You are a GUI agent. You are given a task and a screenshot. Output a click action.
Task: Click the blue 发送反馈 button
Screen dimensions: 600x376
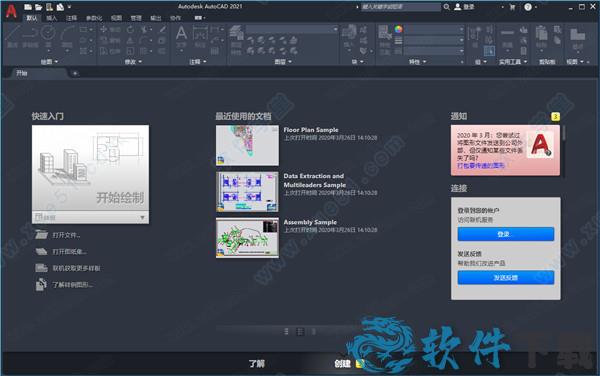click(x=505, y=278)
